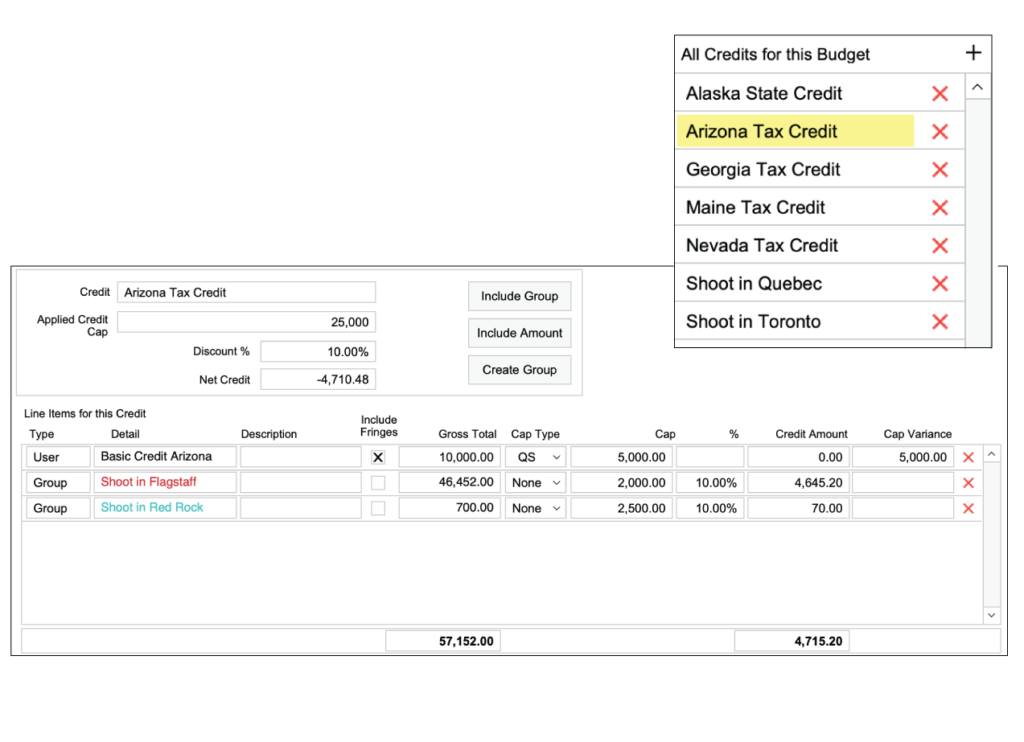
Task: Remove the Shoot in Flagstaff line item
Action: pyautogui.click(x=968, y=483)
